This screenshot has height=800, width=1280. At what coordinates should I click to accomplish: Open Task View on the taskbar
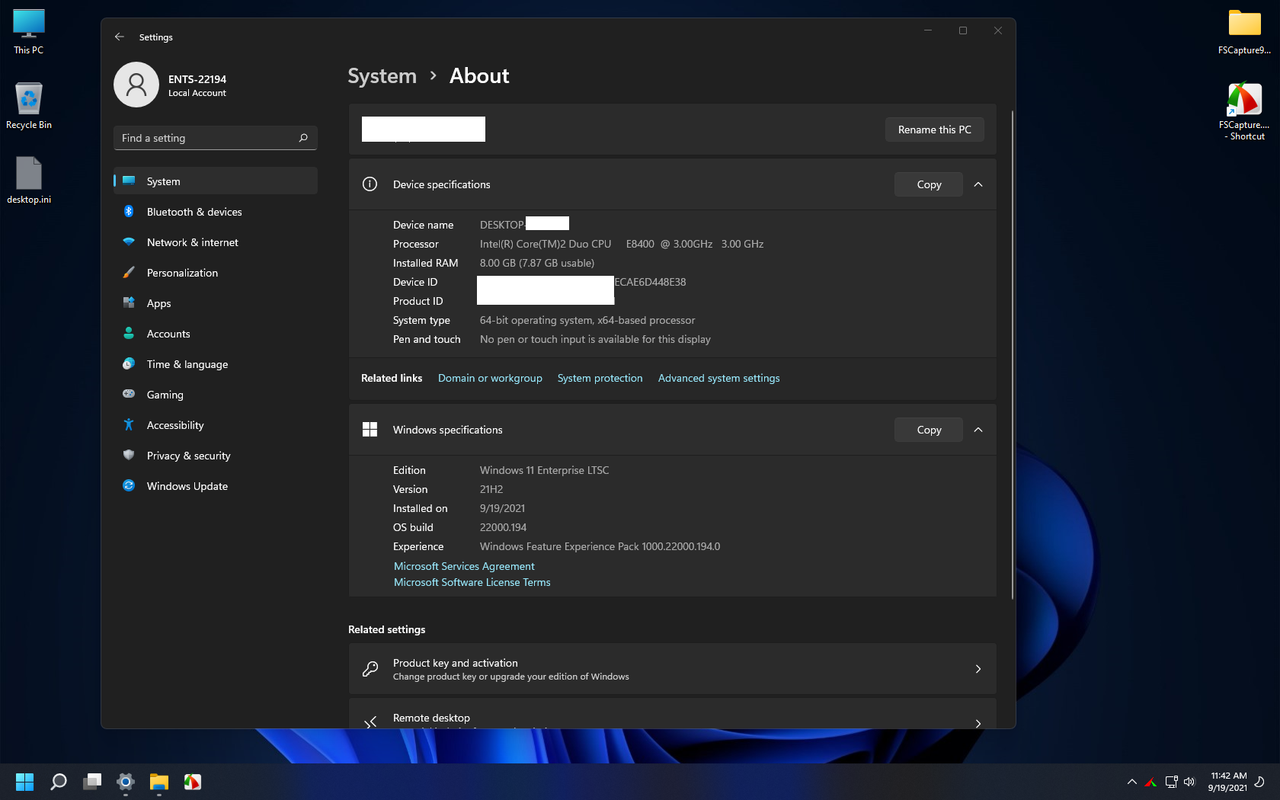(92, 781)
